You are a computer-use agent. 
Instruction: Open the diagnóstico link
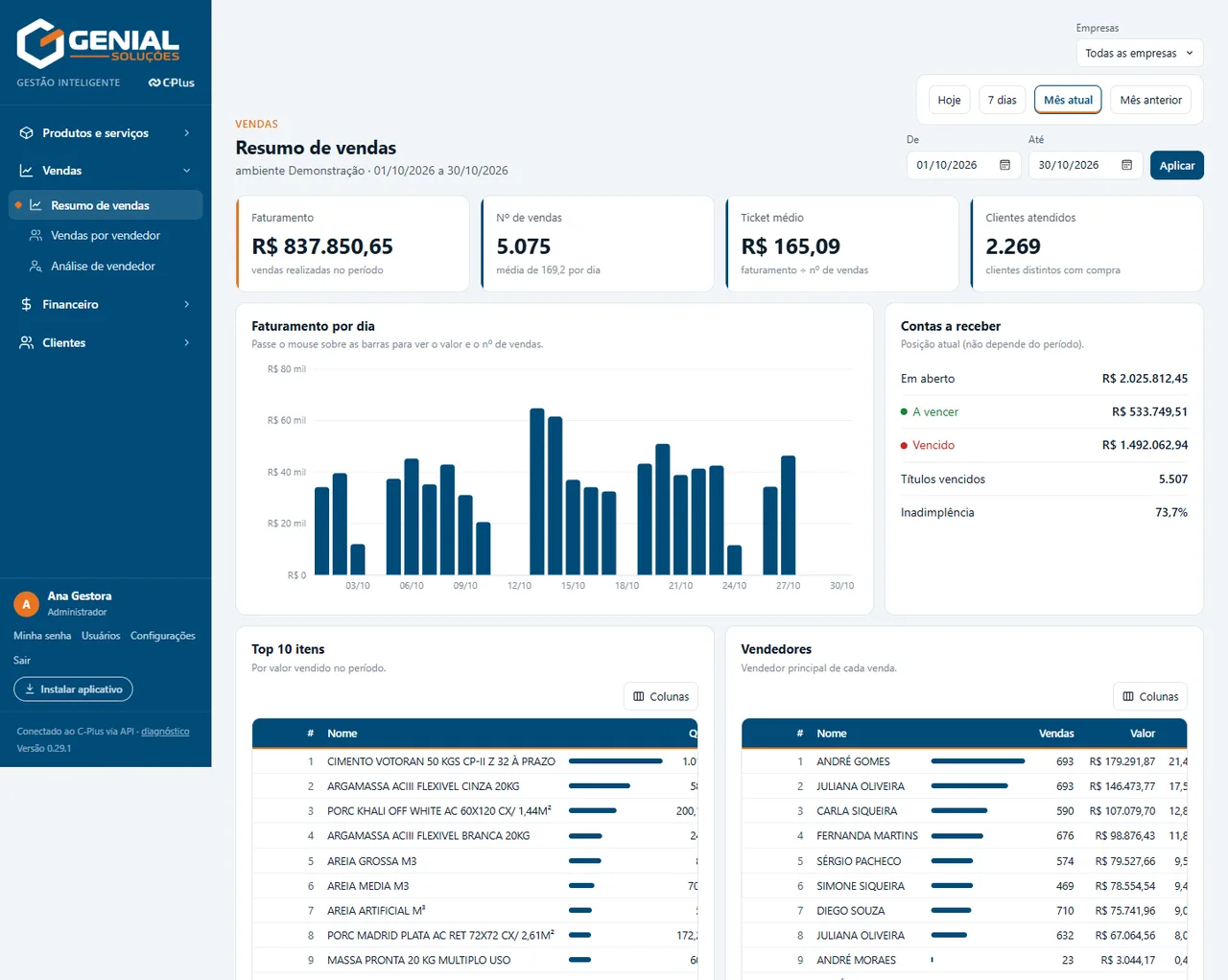click(x=165, y=732)
